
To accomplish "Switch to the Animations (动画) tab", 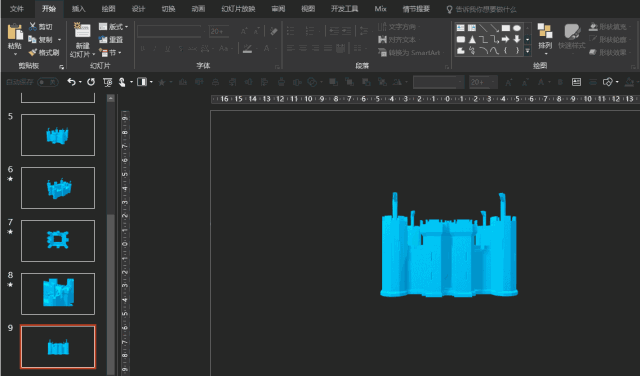I will pos(198,9).
